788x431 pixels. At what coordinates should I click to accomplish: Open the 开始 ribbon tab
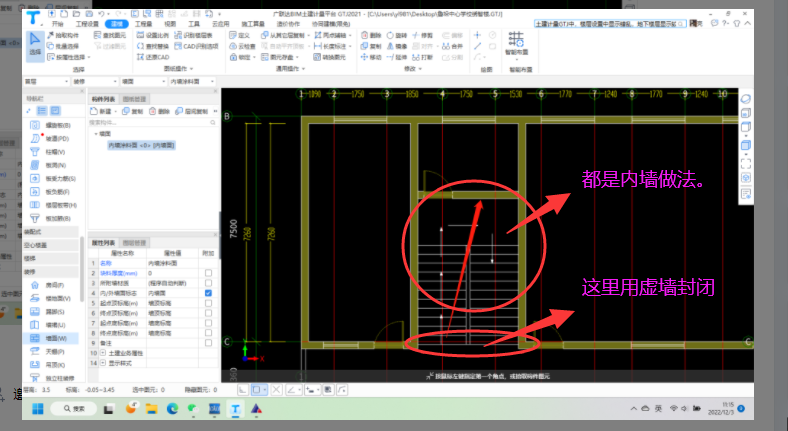click(x=57, y=24)
